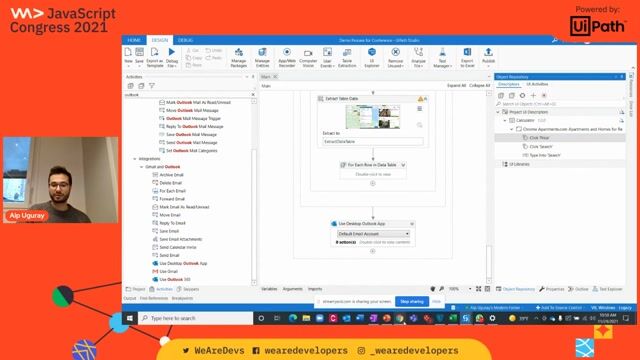Open the zoom percentage dropdown

[x=470, y=289]
